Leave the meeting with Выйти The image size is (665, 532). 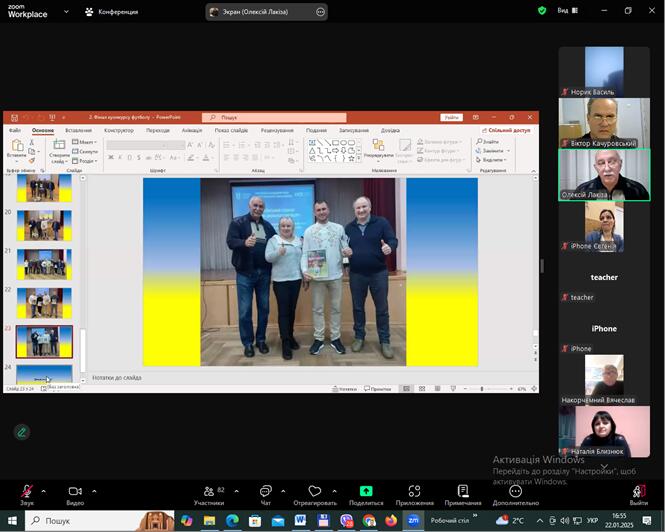639,495
